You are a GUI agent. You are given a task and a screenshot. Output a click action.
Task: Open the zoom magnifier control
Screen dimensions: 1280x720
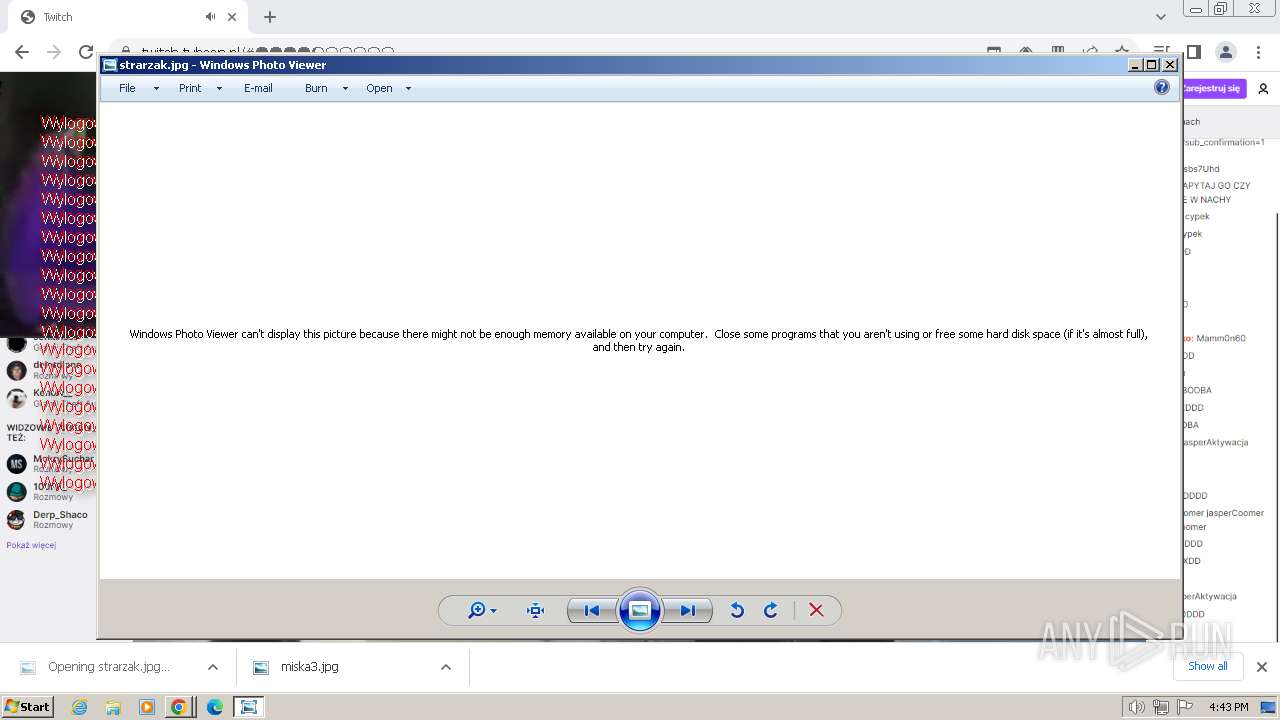[482, 610]
